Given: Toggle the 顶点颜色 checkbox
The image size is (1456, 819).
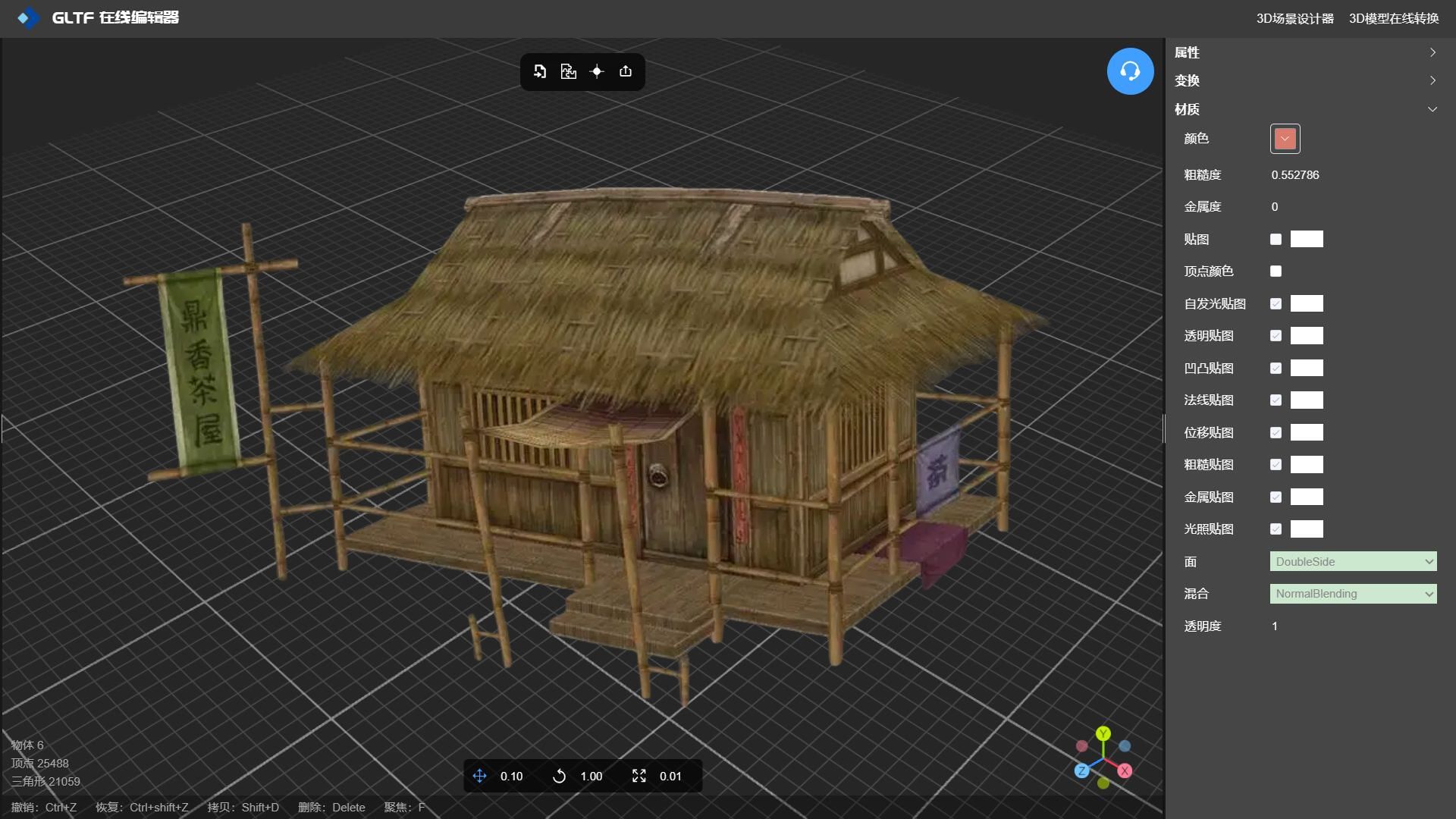Looking at the screenshot, I should 1276,271.
